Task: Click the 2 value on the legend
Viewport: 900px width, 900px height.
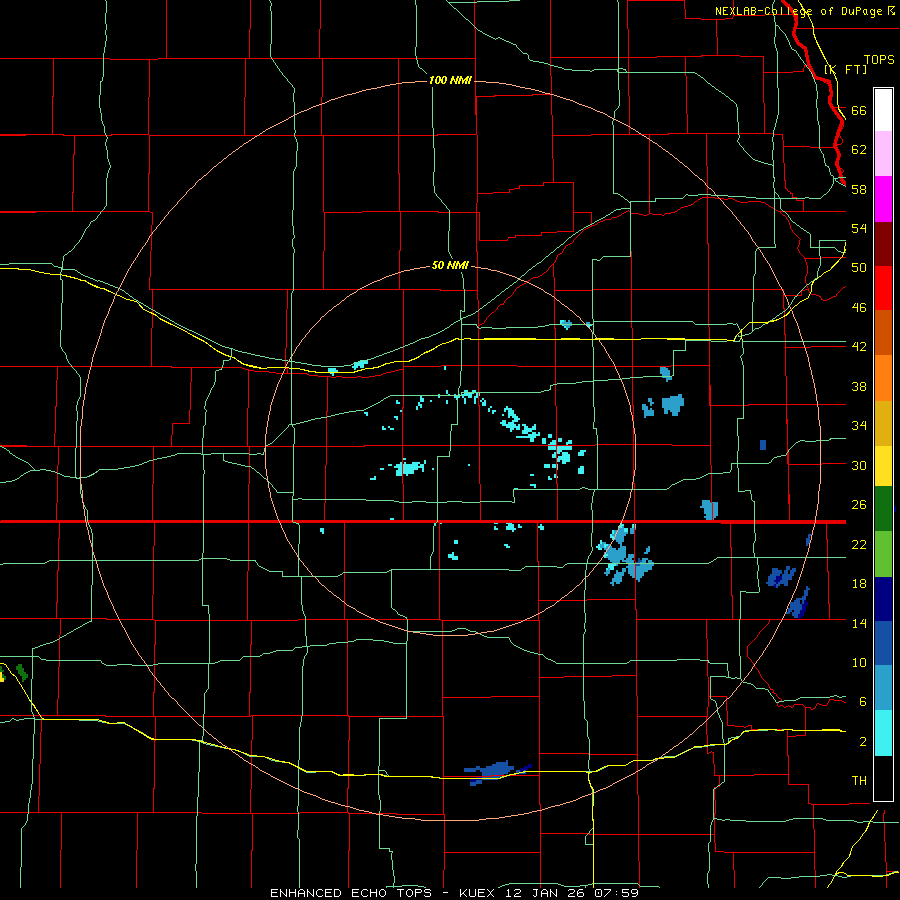Action: pyautogui.click(x=862, y=741)
